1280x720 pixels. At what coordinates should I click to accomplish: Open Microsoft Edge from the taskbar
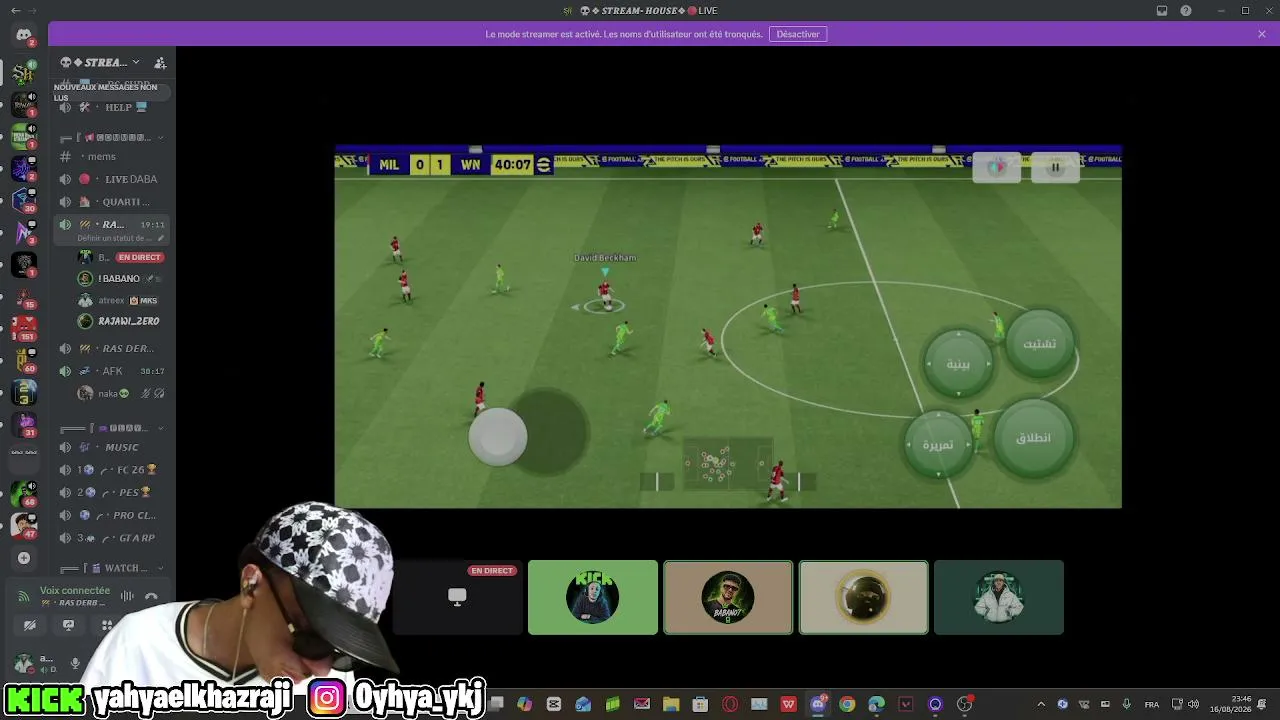click(877, 704)
